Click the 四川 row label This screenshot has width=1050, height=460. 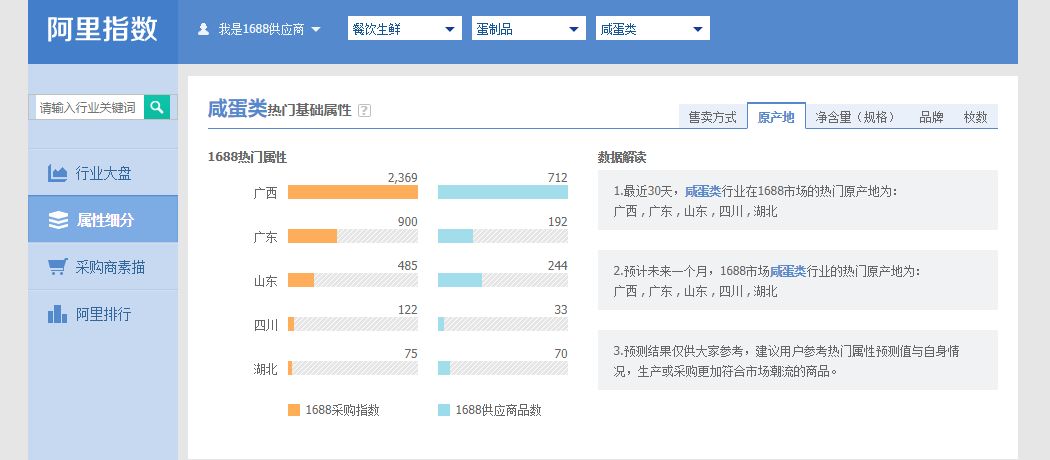tap(265, 325)
